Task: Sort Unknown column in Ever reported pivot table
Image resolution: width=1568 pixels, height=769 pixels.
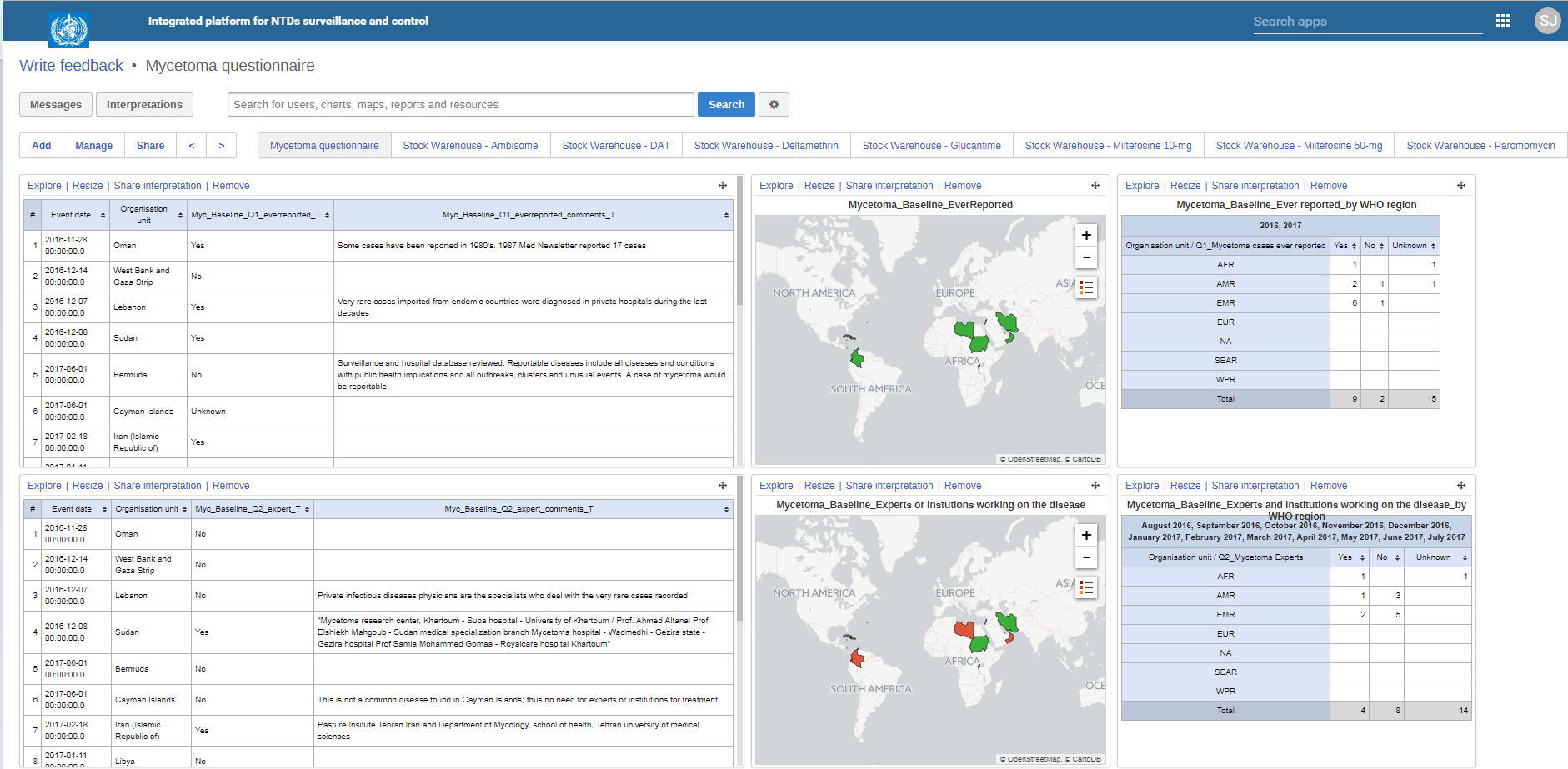Action: point(1413,246)
